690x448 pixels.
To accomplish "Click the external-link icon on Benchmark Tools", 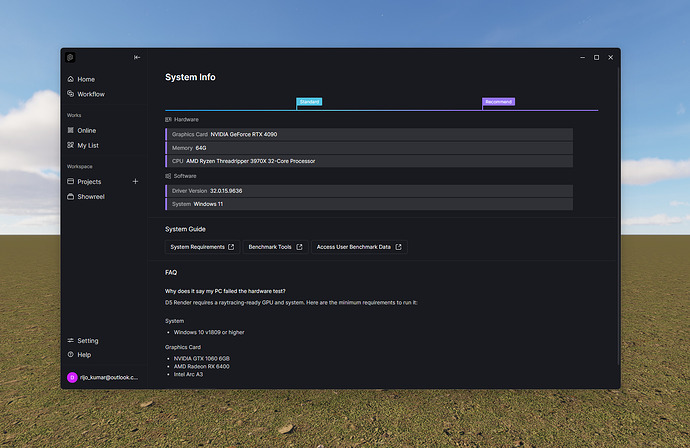I will pos(299,247).
